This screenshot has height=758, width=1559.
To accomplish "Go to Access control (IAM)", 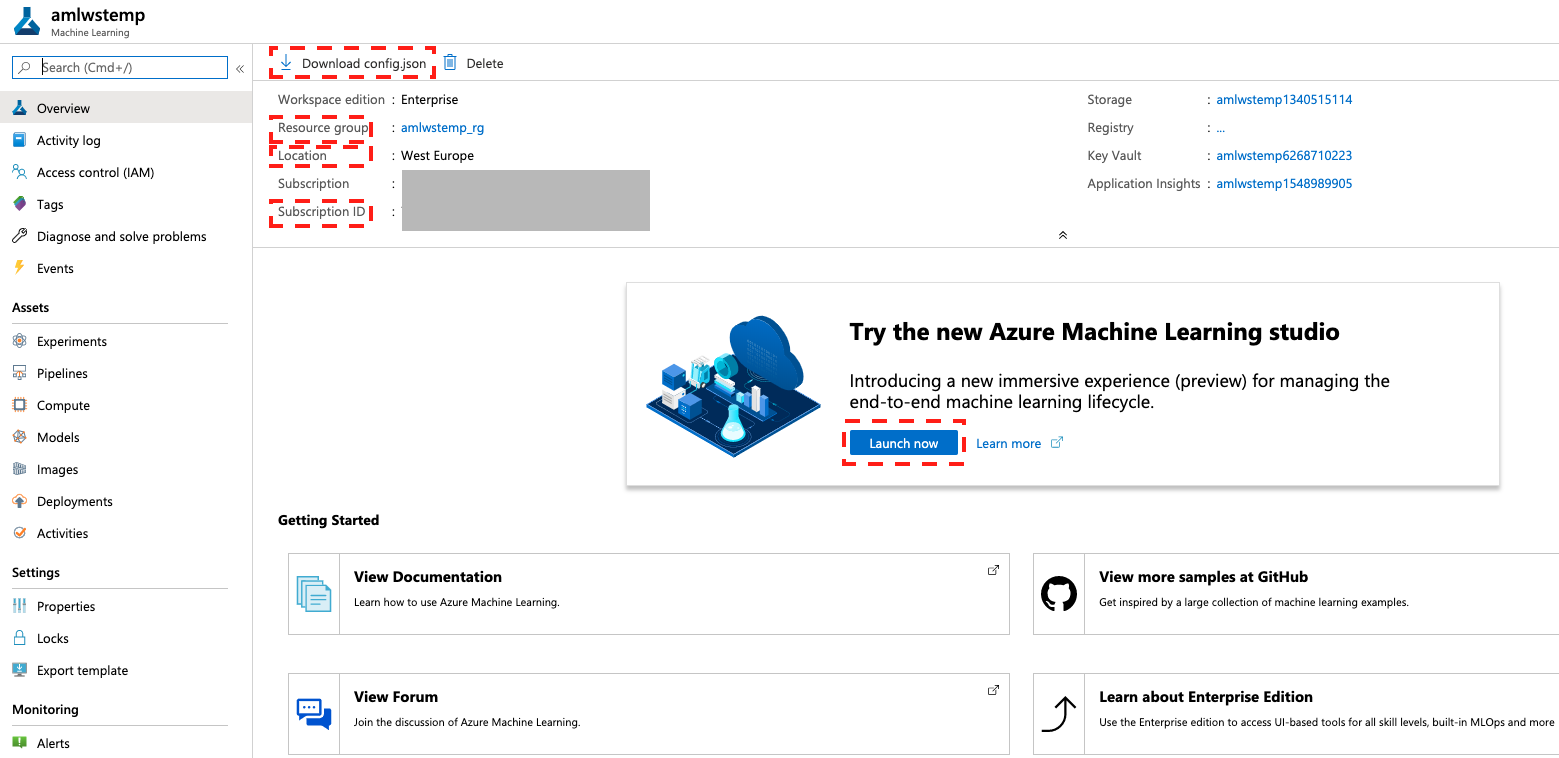I will pyautogui.click(x=126, y=172).
